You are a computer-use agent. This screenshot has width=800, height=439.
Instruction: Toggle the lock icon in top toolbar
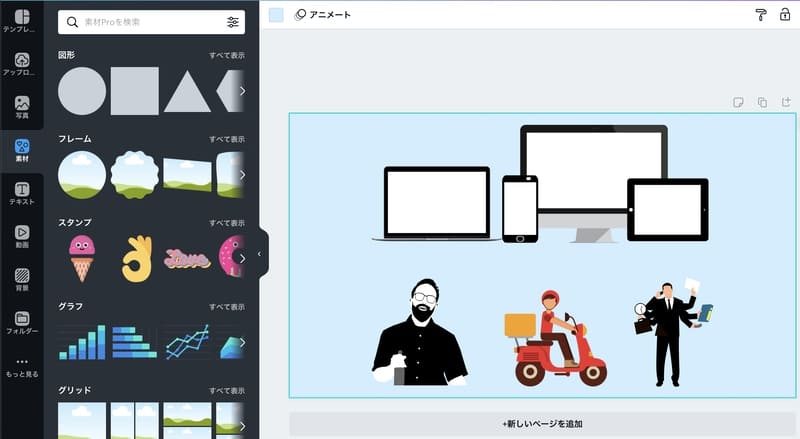pyautogui.click(x=784, y=14)
